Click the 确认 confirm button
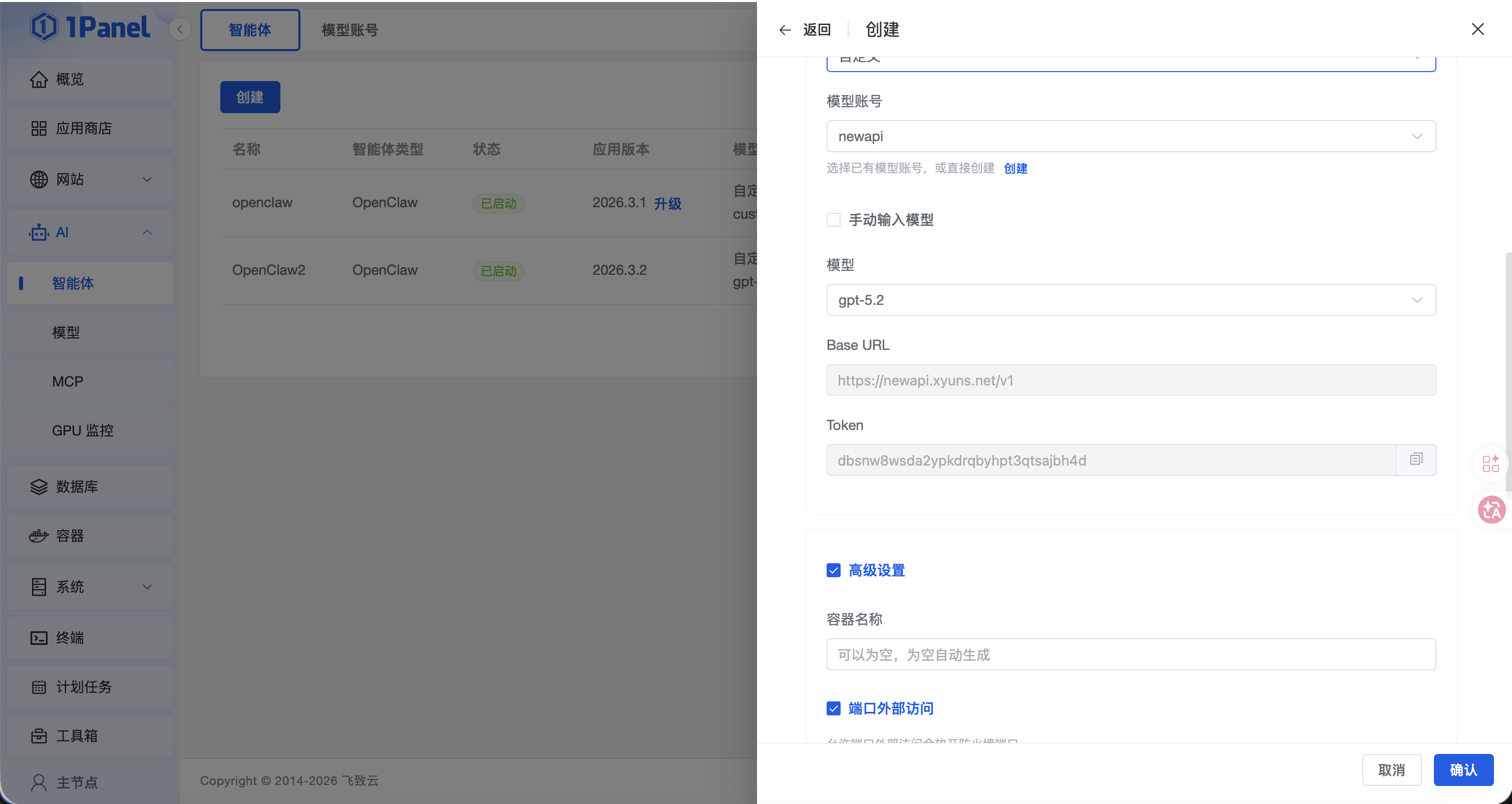1512x804 pixels. pyautogui.click(x=1463, y=769)
